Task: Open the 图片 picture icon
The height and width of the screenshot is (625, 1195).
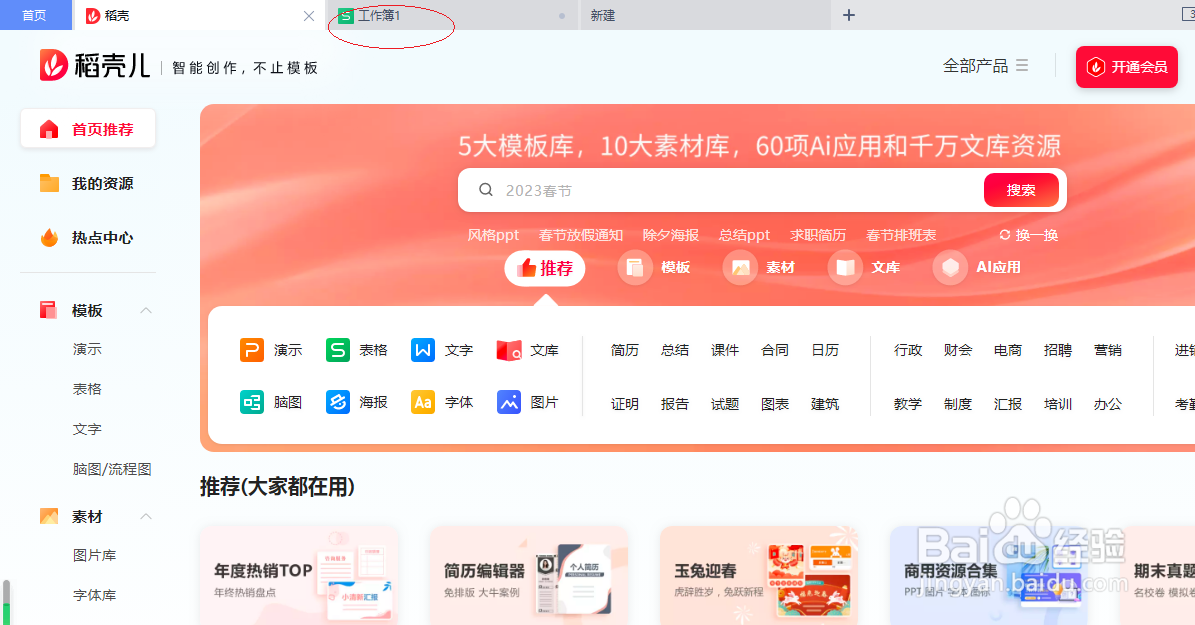Action: 509,402
